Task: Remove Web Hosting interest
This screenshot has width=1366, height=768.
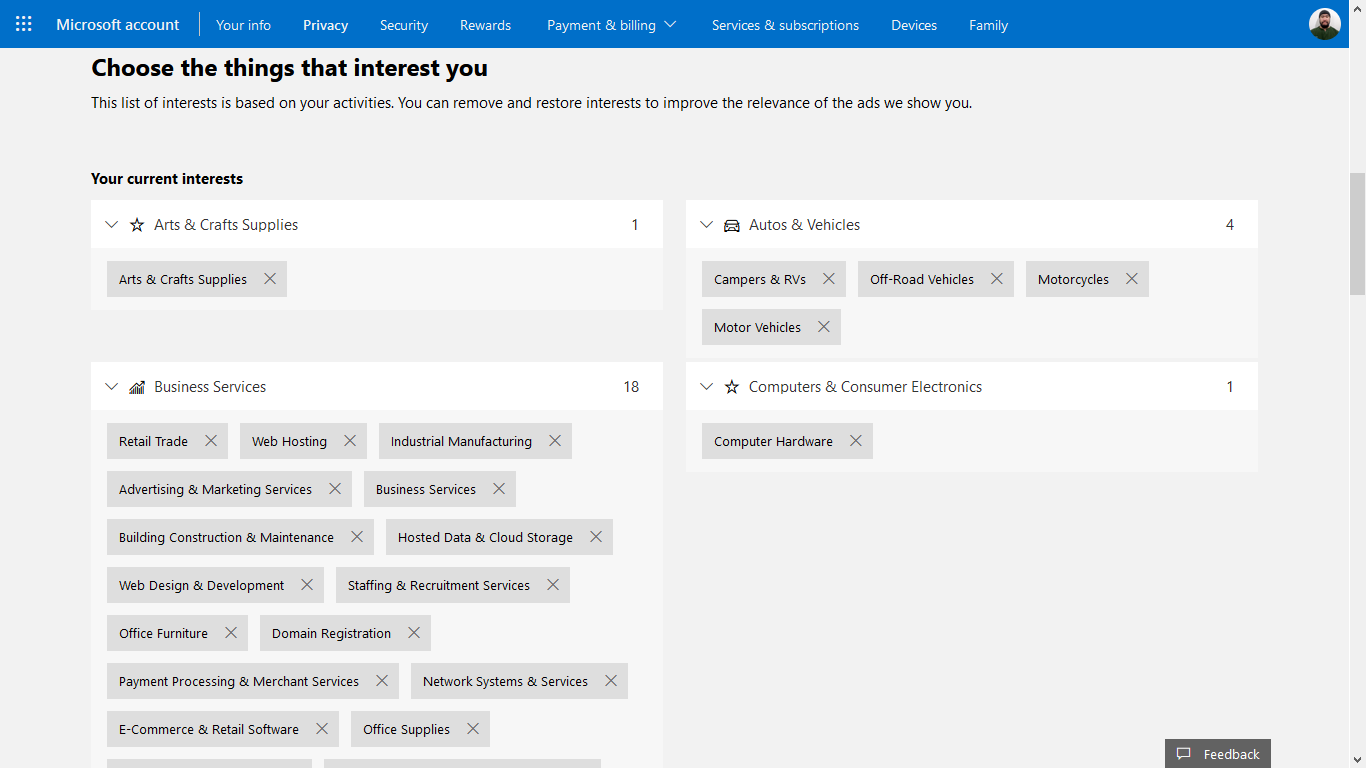Action: (350, 441)
